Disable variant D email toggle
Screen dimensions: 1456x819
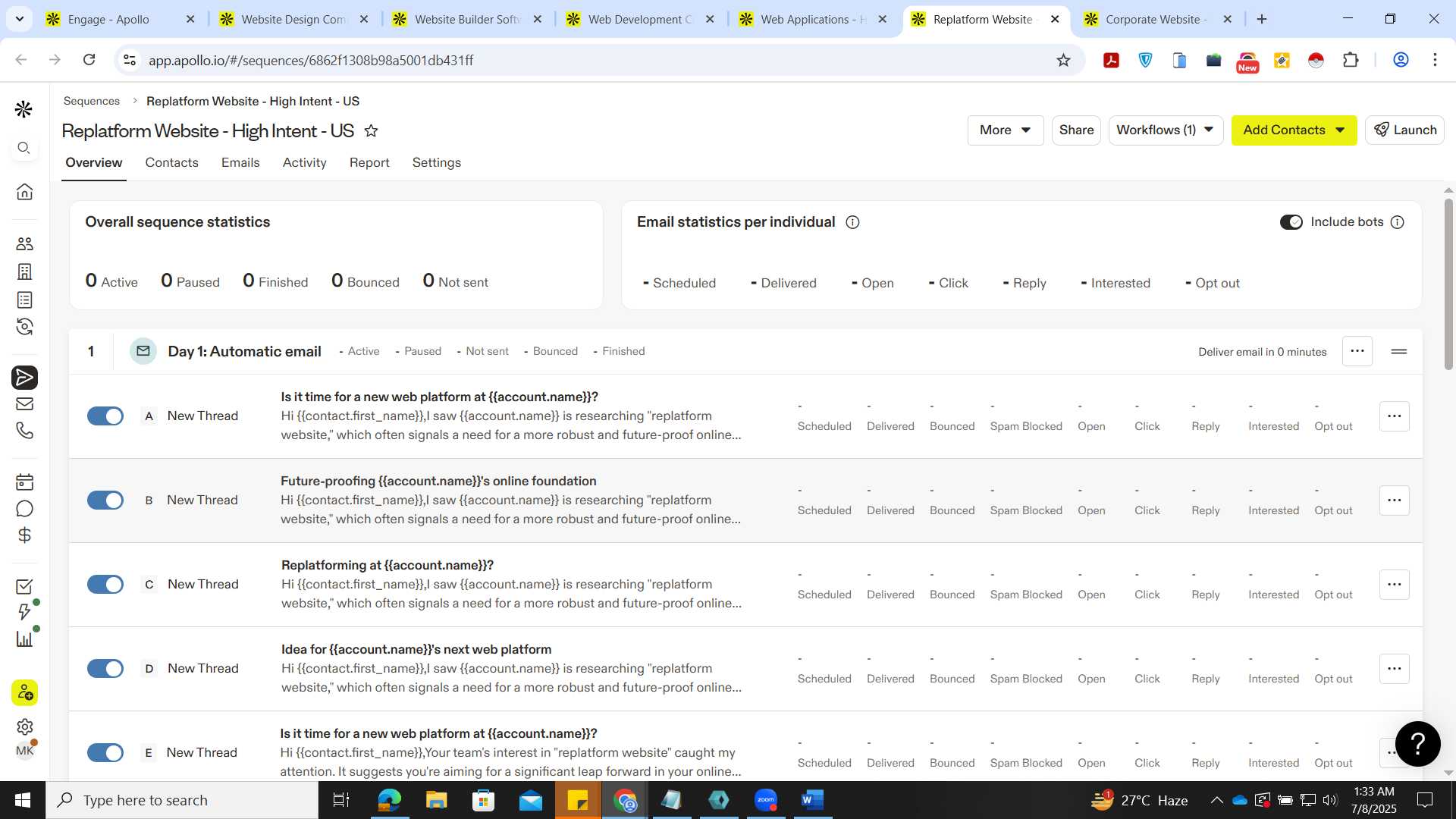(x=105, y=668)
